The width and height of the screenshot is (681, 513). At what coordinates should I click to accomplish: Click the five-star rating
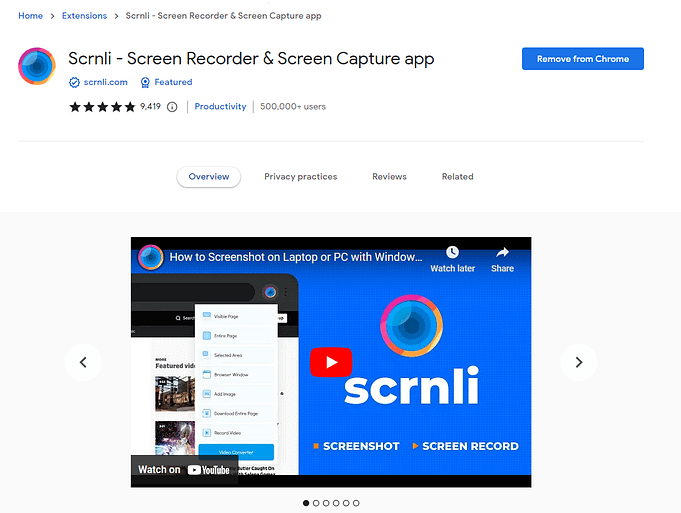click(x=102, y=107)
